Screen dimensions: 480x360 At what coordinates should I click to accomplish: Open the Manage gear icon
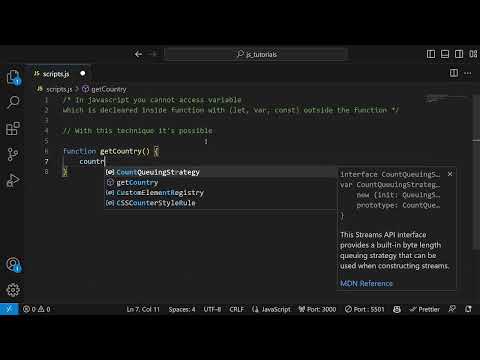tap(13, 290)
